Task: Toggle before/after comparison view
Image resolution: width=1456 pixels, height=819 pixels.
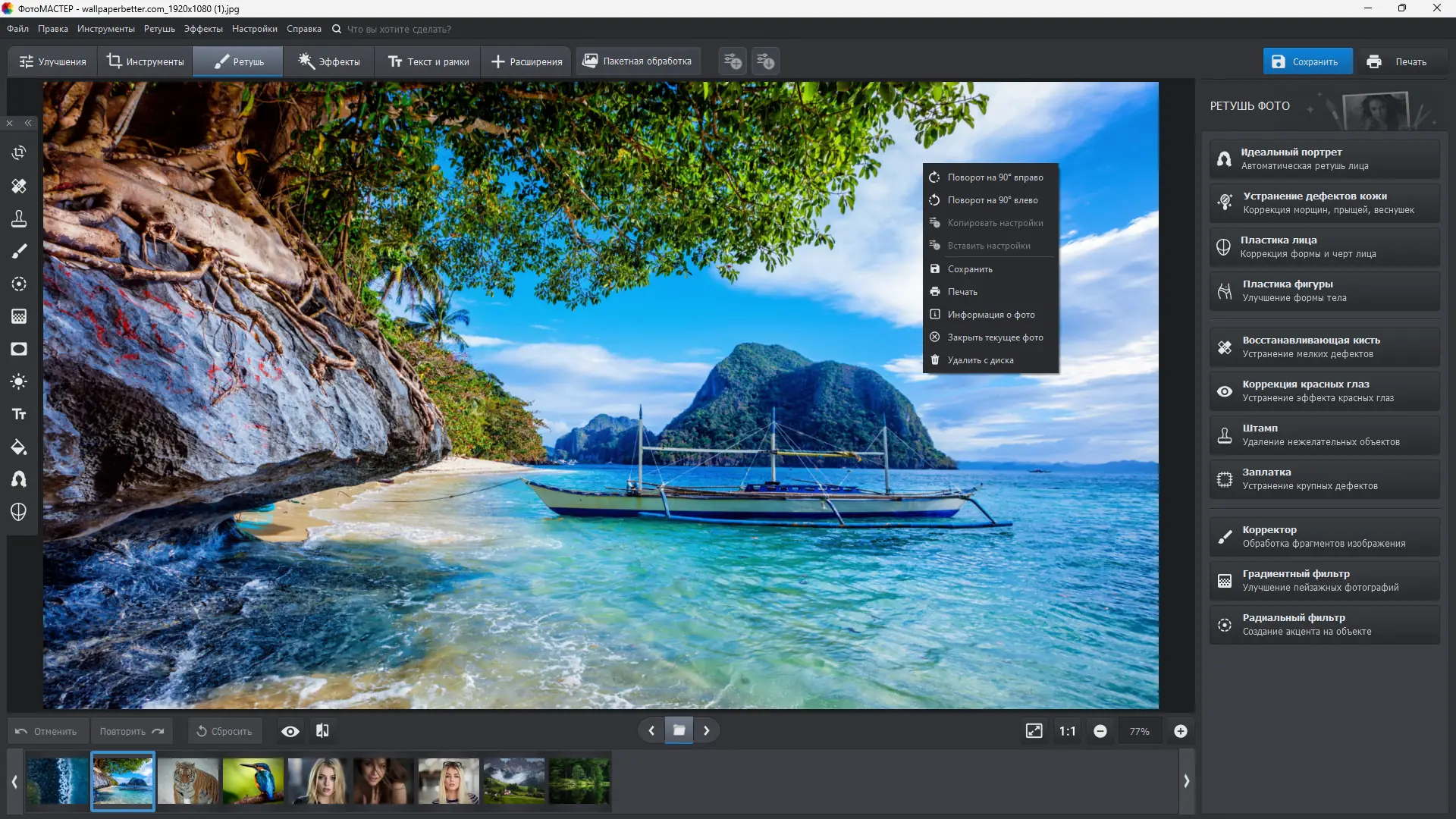Action: [x=322, y=731]
